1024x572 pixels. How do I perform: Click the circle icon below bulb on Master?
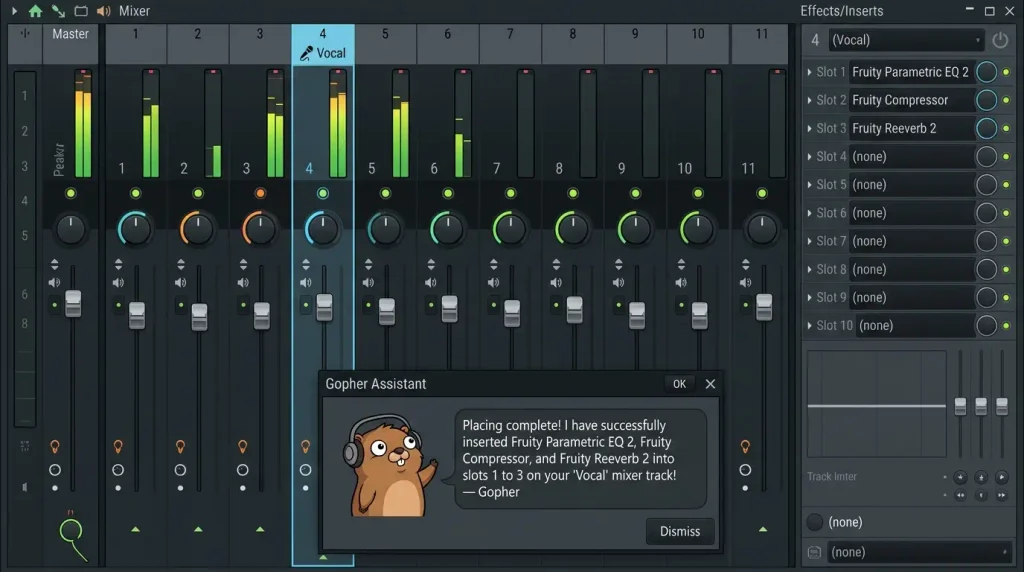[x=55, y=470]
